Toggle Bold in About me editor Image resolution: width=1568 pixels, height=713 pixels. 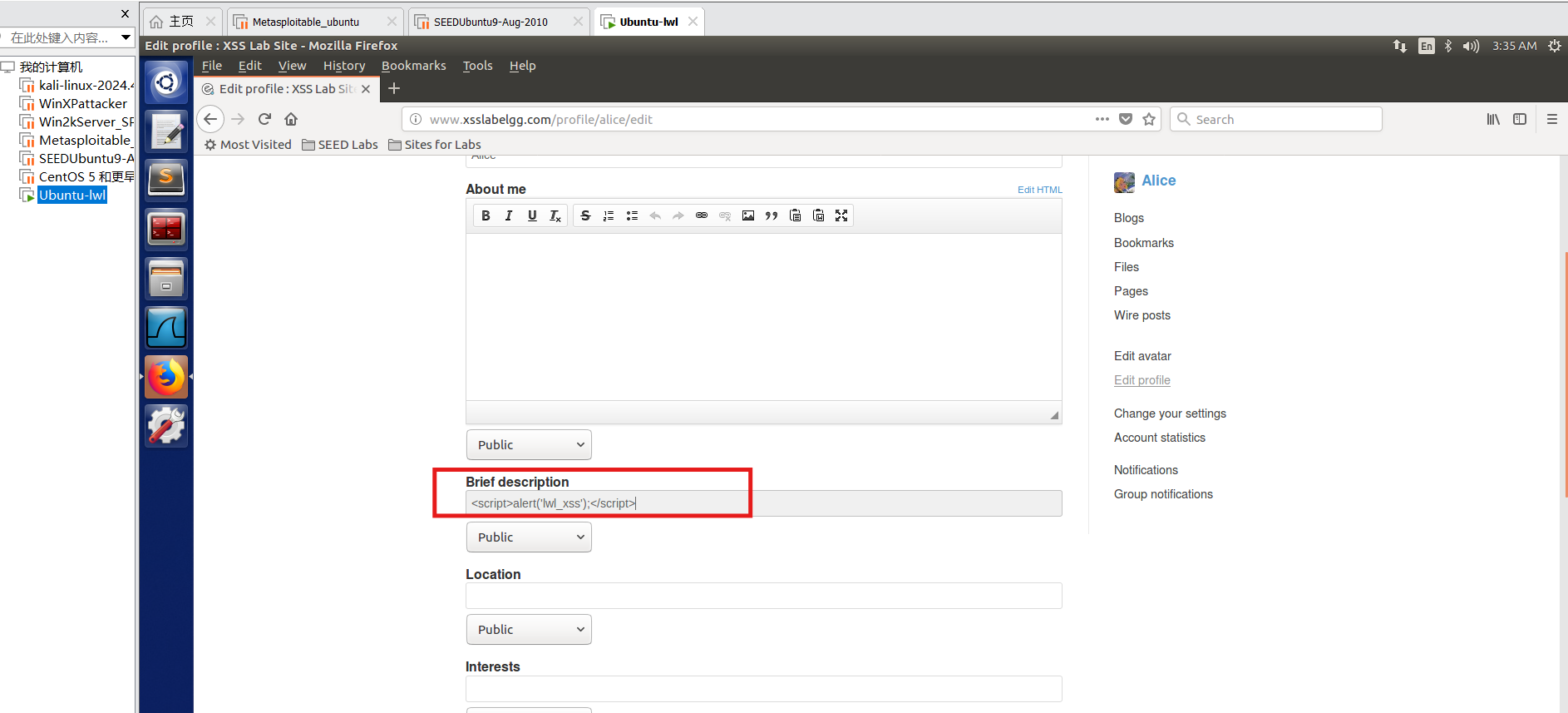point(486,215)
